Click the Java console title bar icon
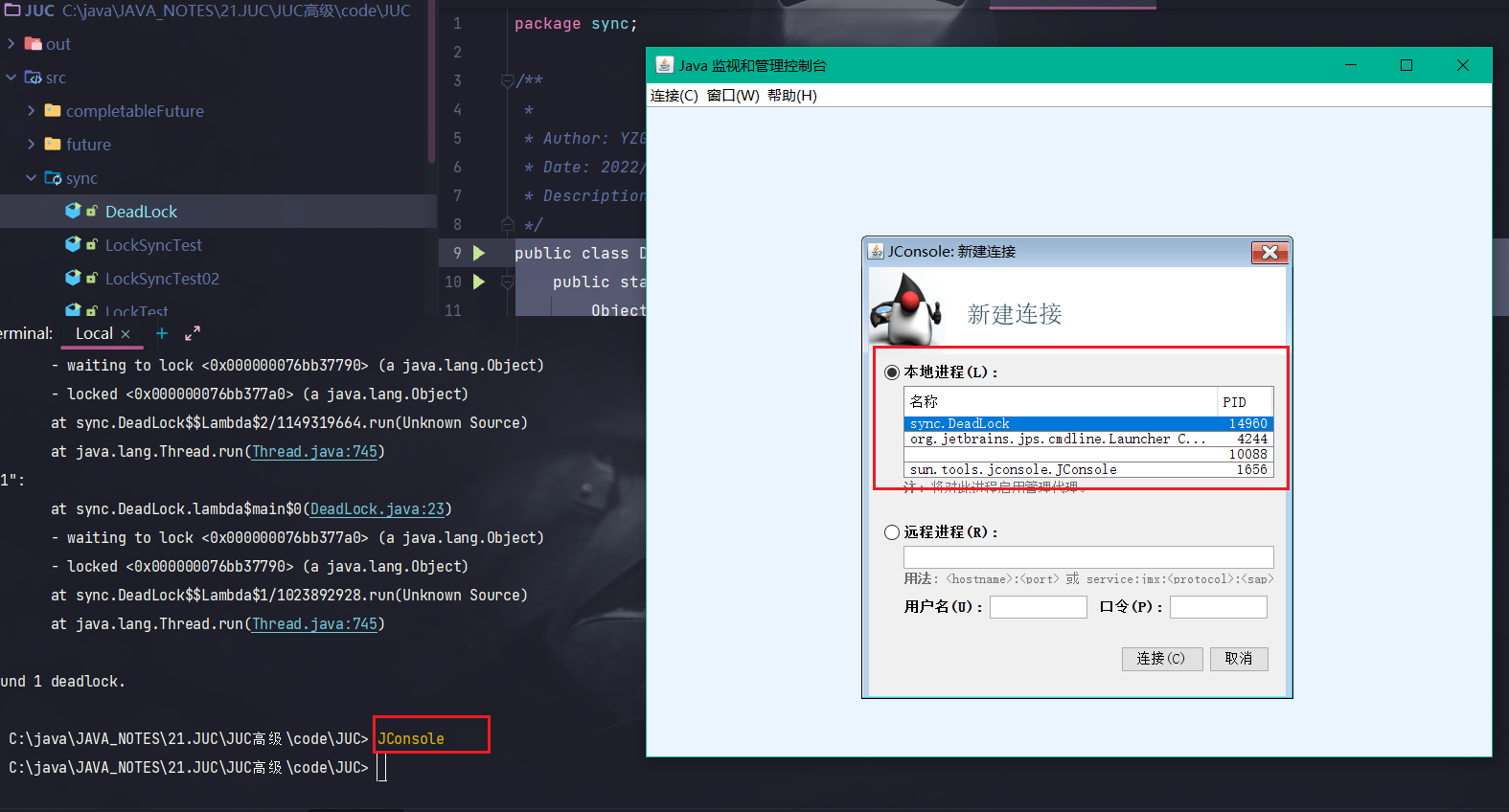Screen dimensions: 1509x812 pos(664,65)
